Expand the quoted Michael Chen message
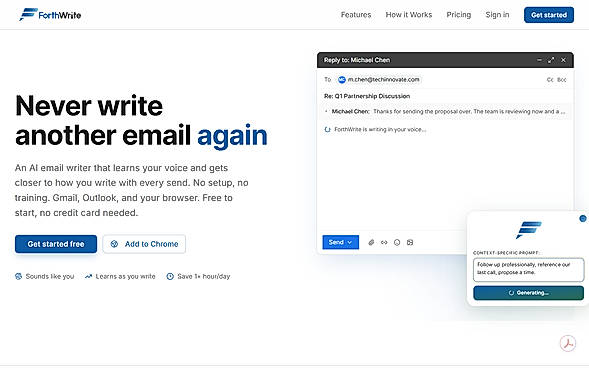The height and width of the screenshot is (368, 589). [x=445, y=112]
